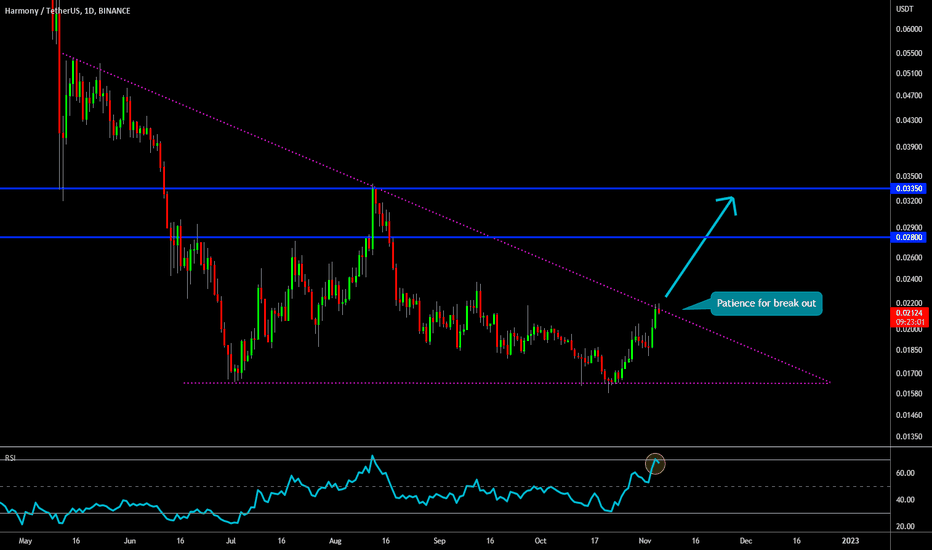Click the 0.02400 price axis value

click(909, 279)
